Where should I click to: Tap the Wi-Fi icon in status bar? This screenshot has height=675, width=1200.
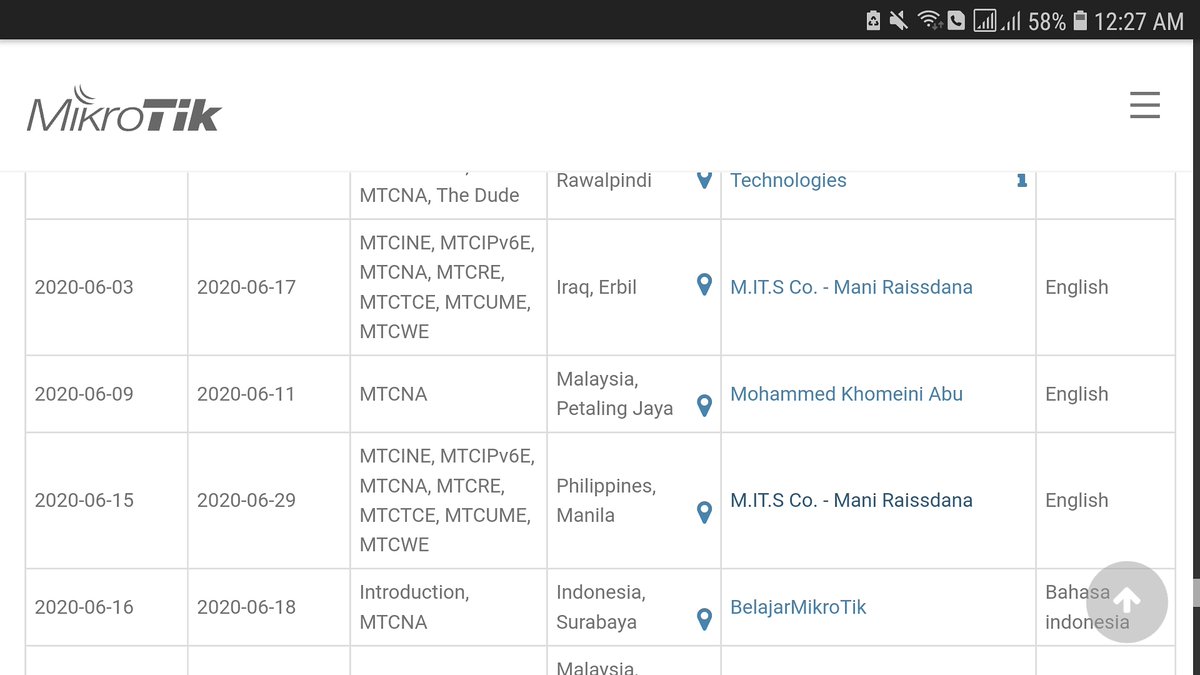click(928, 20)
